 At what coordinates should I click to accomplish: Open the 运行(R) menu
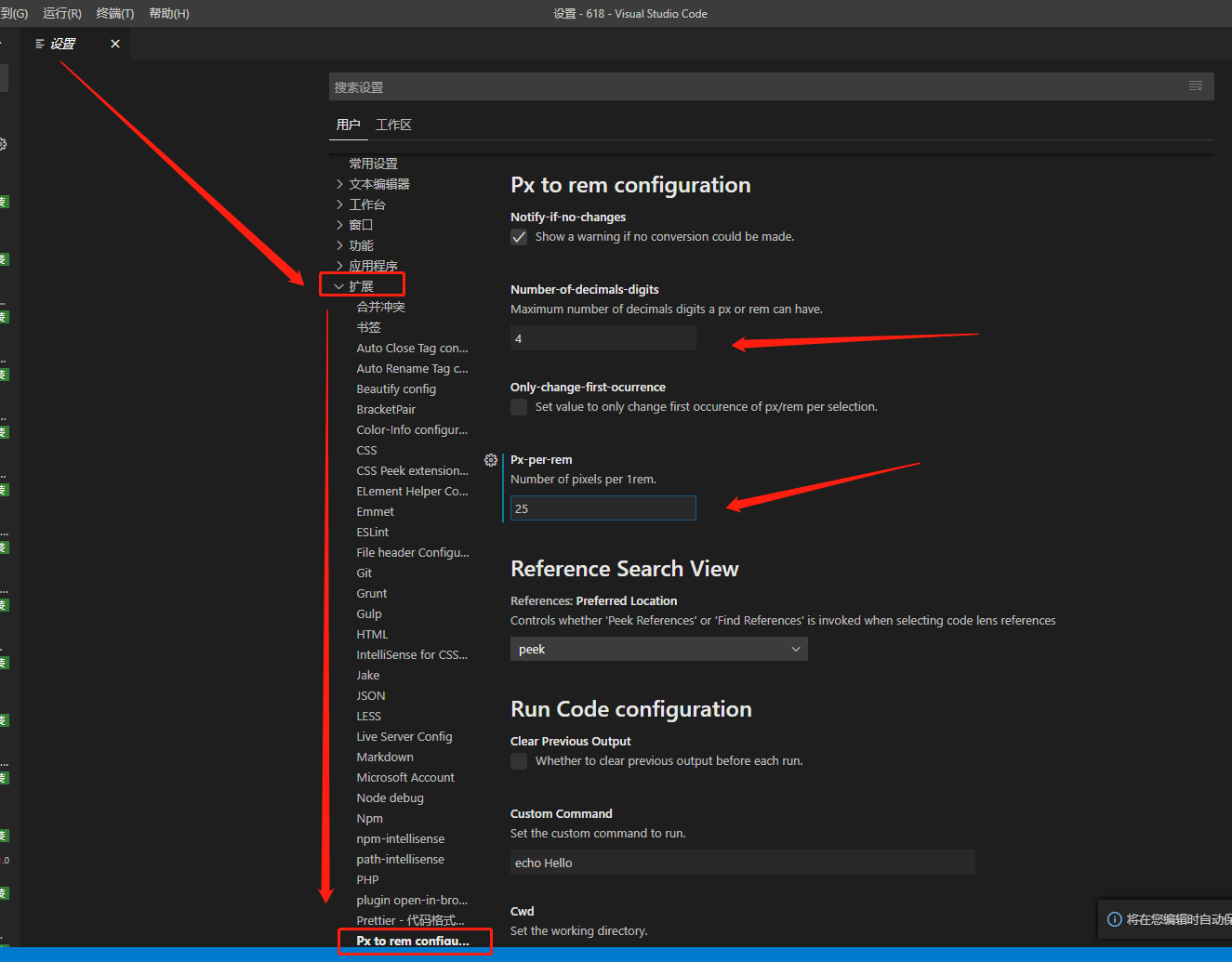[x=62, y=13]
